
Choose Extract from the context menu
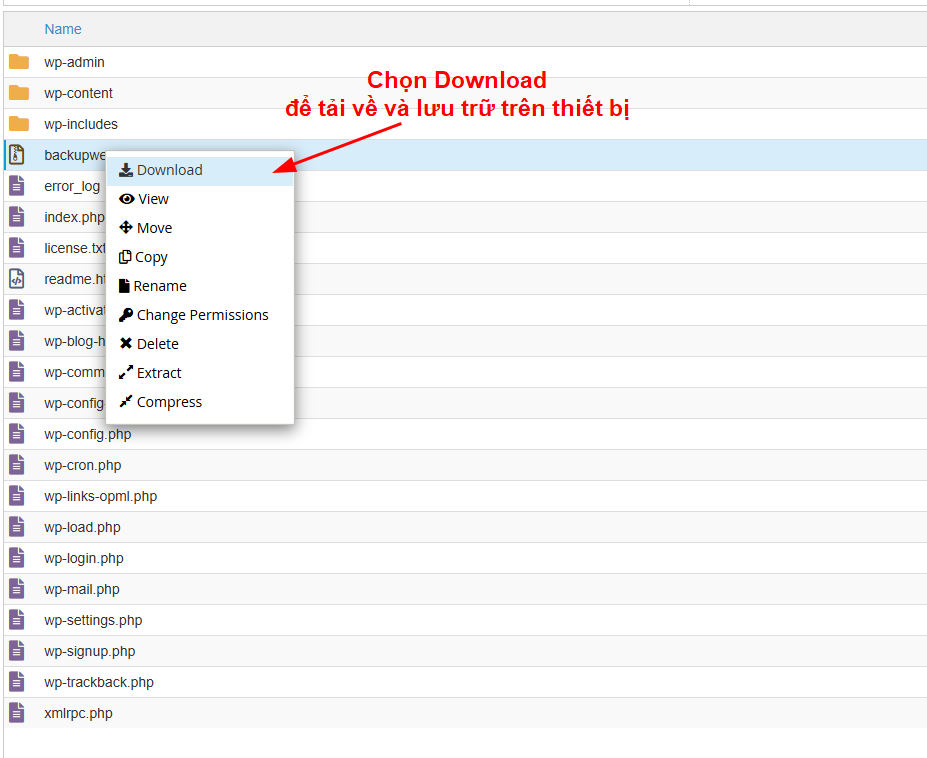tap(200, 373)
